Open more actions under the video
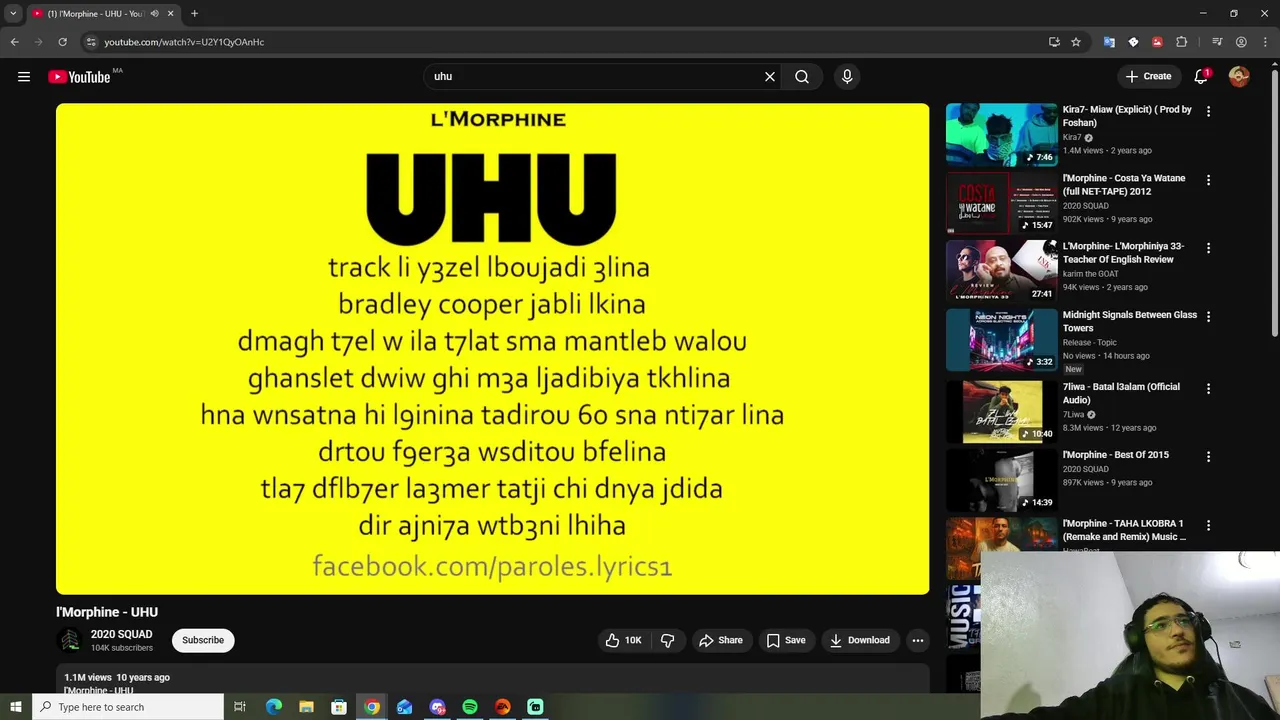 pos(917,640)
